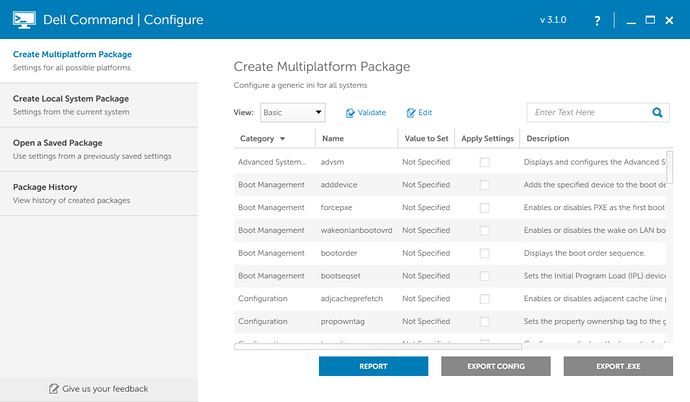Open the title bar dropdown arrow

(x=614, y=20)
